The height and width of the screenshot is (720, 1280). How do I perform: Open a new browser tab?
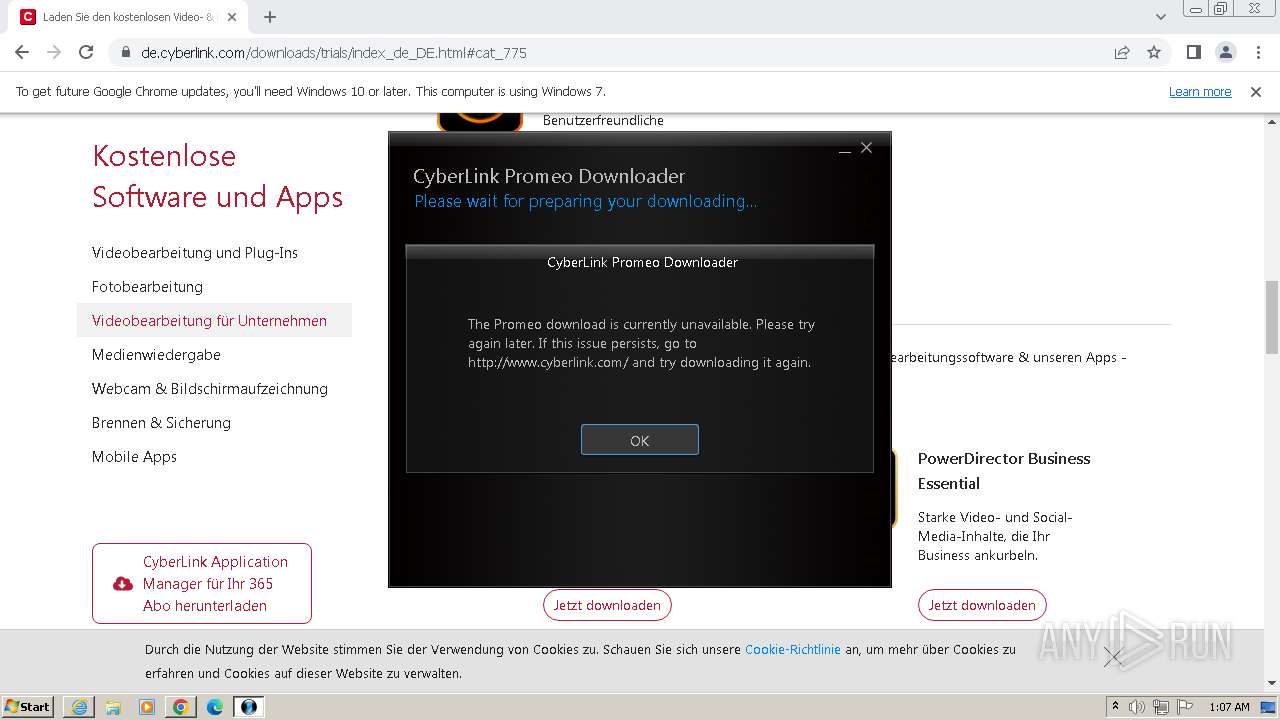pyautogui.click(x=270, y=17)
